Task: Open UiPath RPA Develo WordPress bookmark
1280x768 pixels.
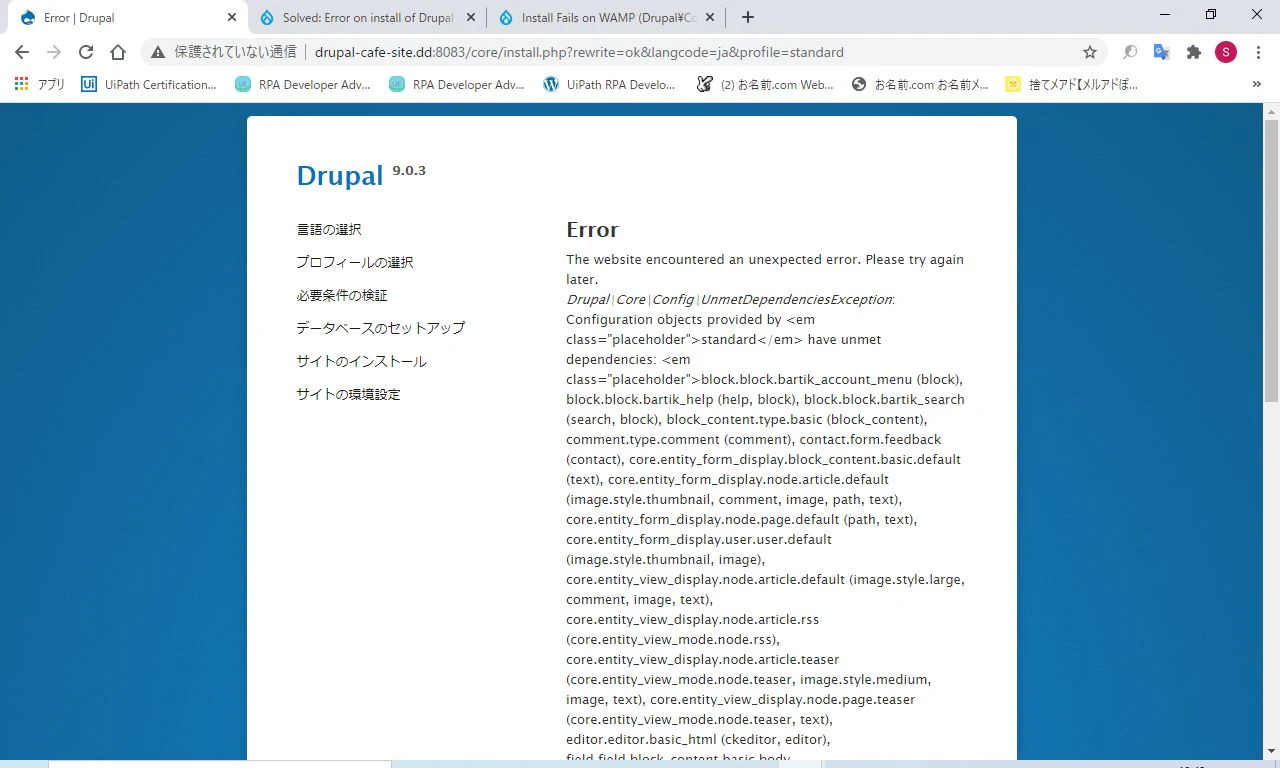Action: (x=610, y=85)
